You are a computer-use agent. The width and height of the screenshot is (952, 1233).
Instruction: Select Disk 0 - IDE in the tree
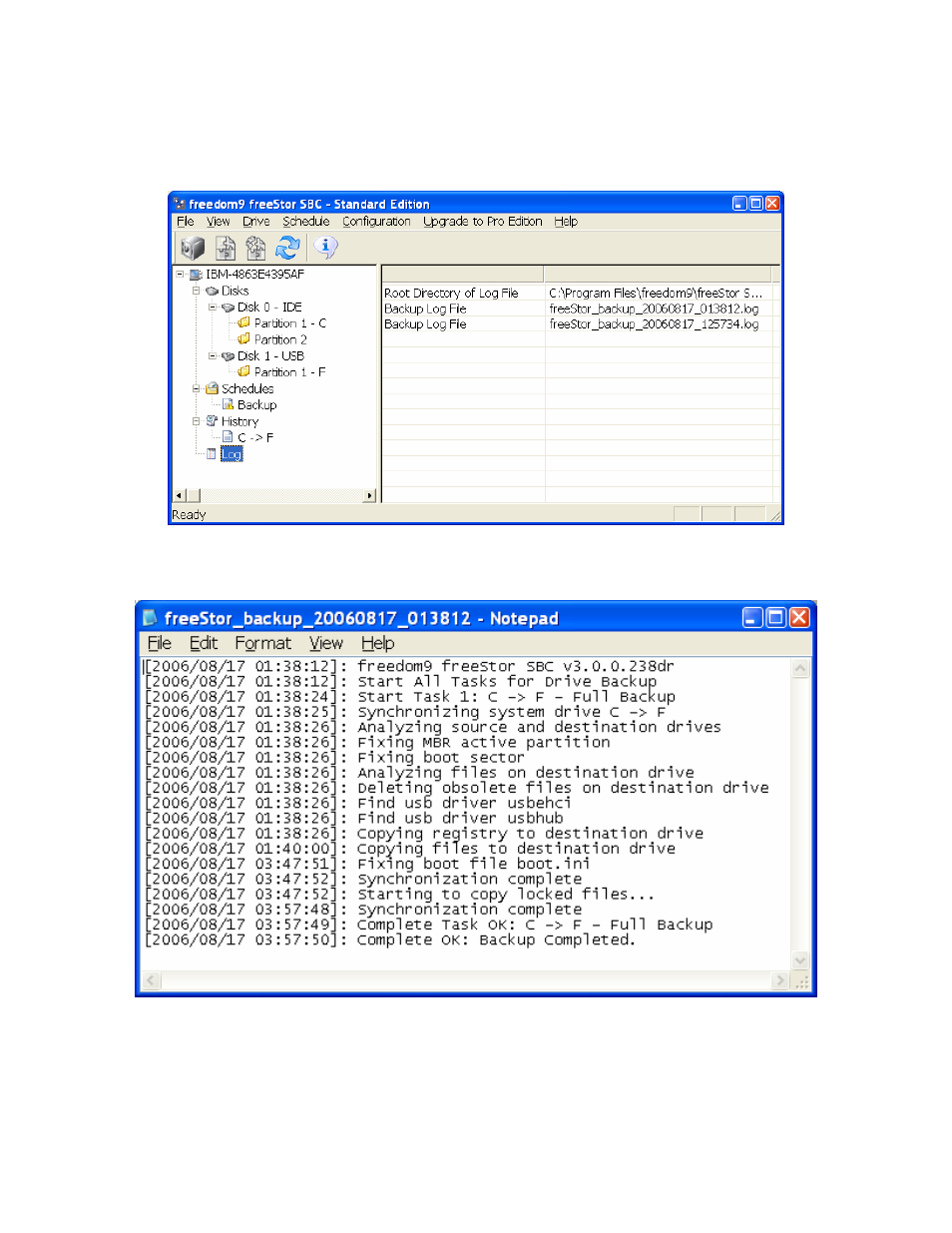pos(269,308)
